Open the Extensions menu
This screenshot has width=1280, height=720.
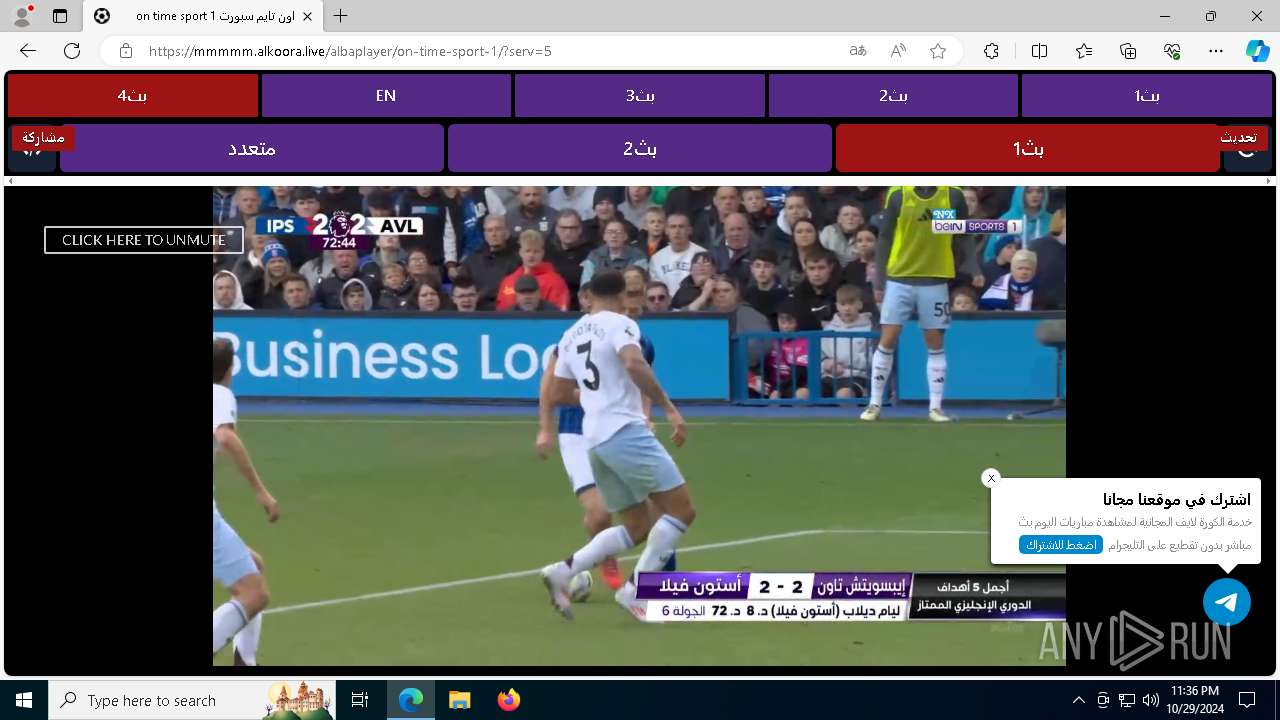(x=991, y=51)
